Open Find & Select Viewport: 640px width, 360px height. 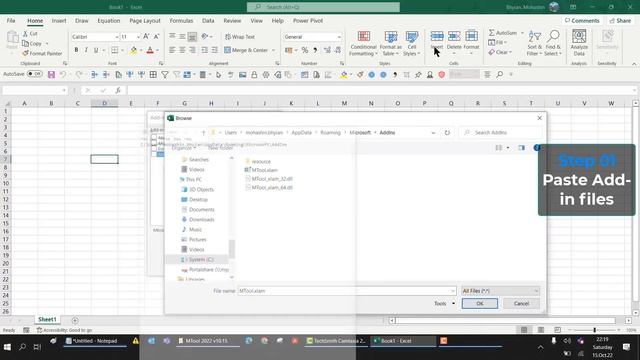pos(553,43)
